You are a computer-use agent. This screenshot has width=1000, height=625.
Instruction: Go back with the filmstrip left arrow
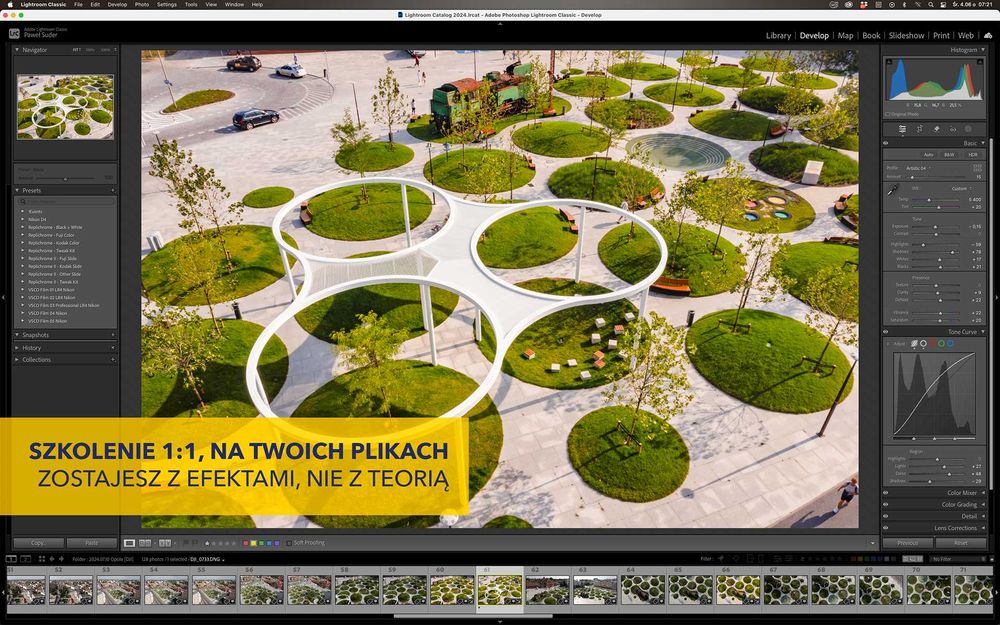(x=52, y=559)
